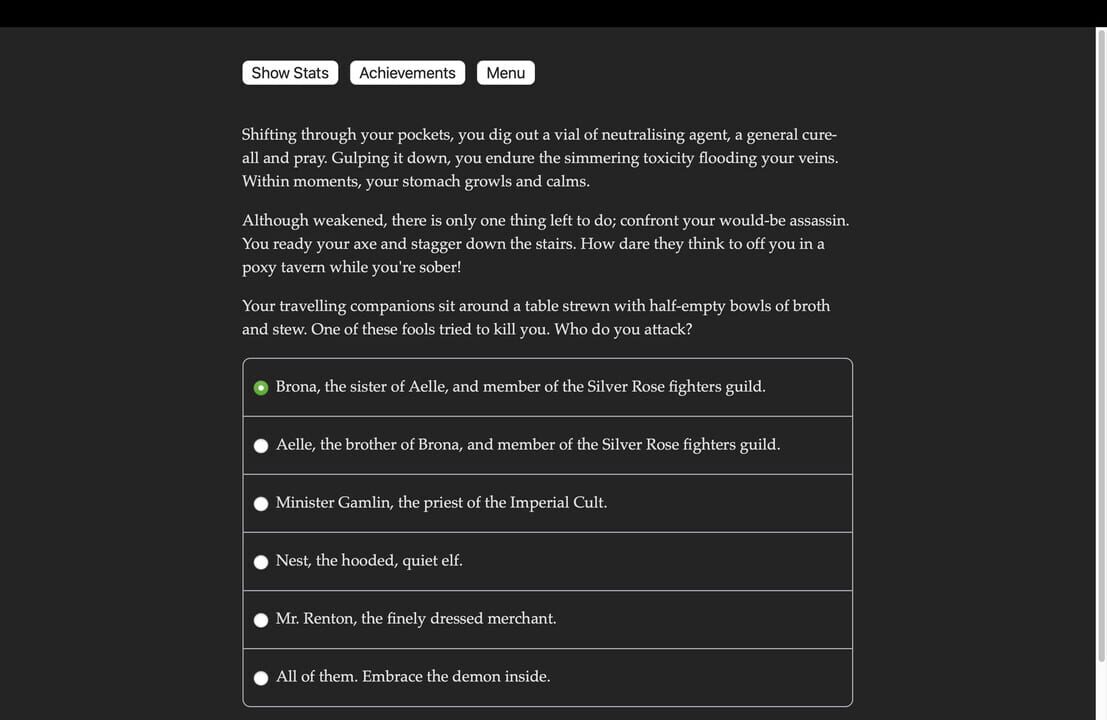Click the question 'Who do you attack?'
Screen dimensions: 1107x720
click(536, 317)
